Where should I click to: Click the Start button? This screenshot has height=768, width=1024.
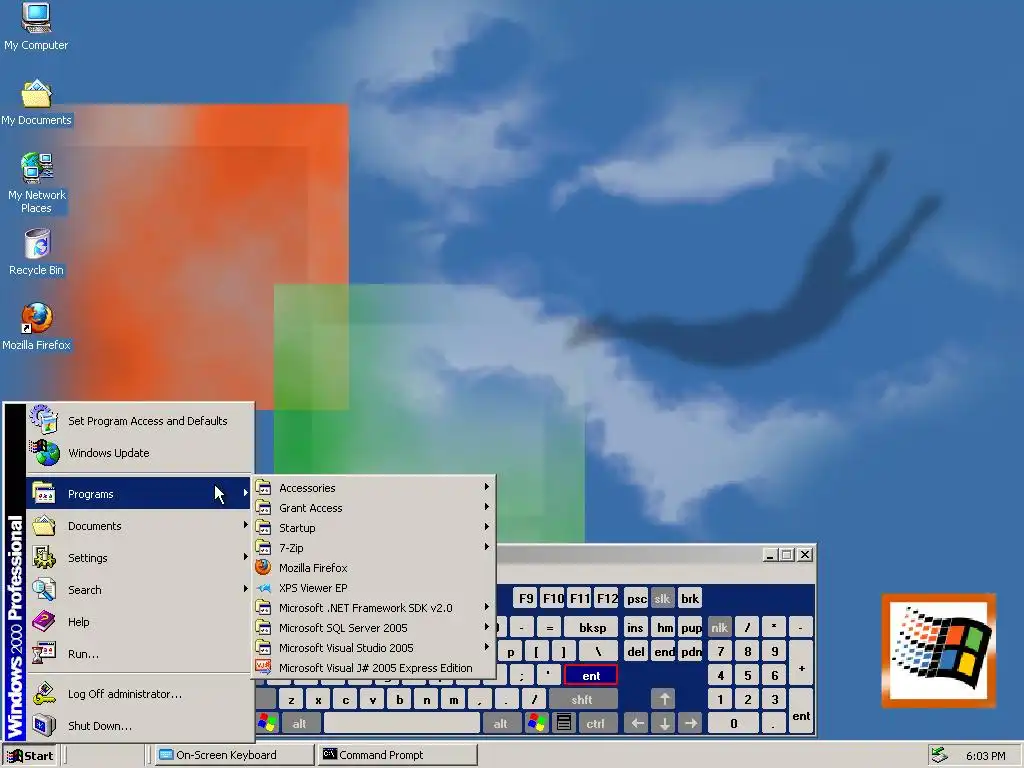[x=30, y=756]
